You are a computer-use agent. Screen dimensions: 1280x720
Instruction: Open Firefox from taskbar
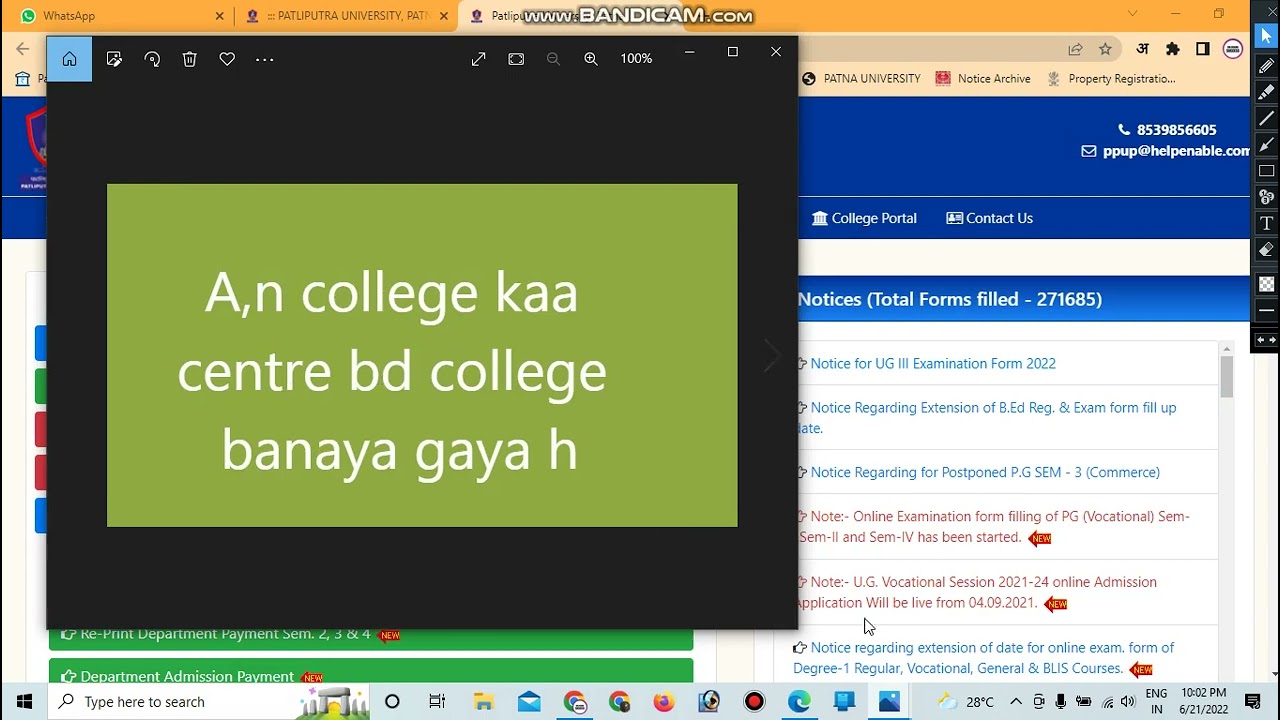coord(664,702)
